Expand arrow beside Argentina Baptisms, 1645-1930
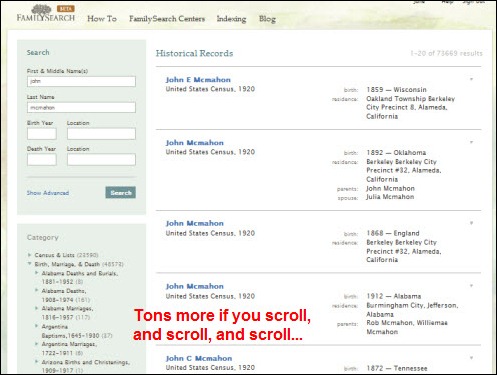The image size is (497, 375). [x=37, y=326]
